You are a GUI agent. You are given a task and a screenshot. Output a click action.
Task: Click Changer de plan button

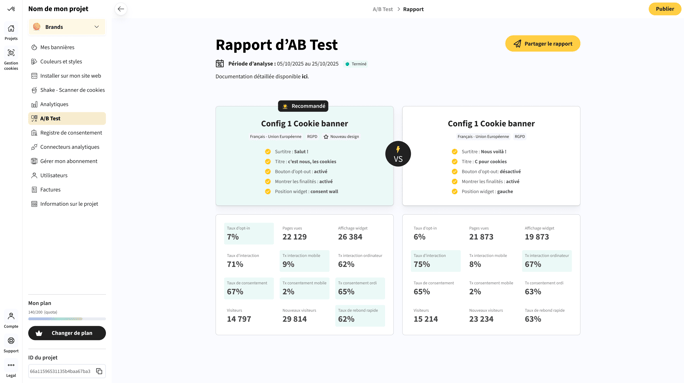point(67,333)
